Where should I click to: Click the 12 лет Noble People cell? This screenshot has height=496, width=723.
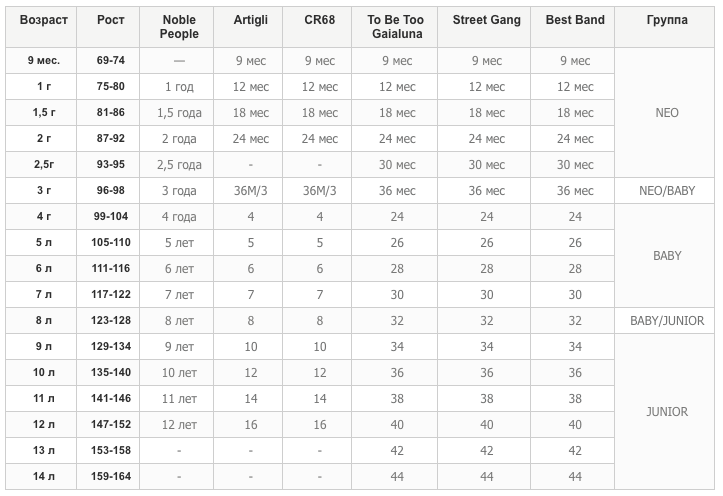click(x=180, y=425)
